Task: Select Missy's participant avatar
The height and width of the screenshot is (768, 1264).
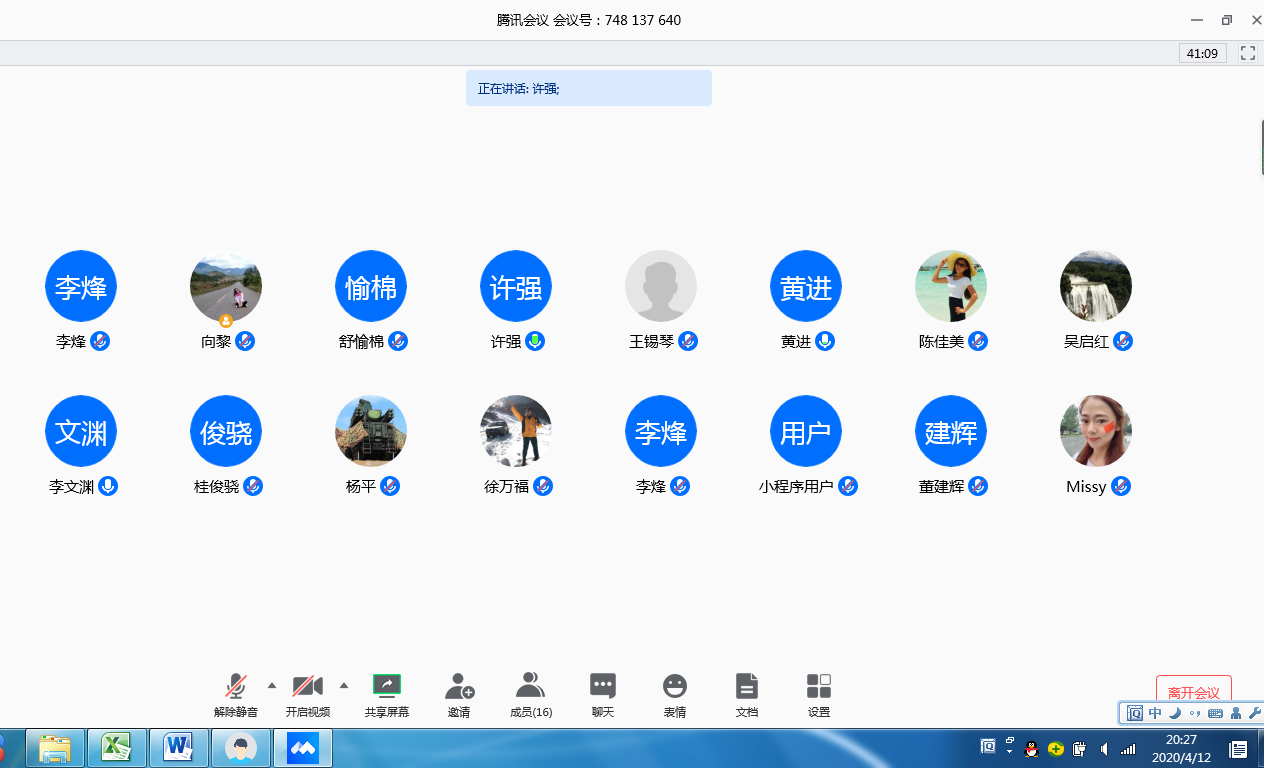Action: [1095, 431]
